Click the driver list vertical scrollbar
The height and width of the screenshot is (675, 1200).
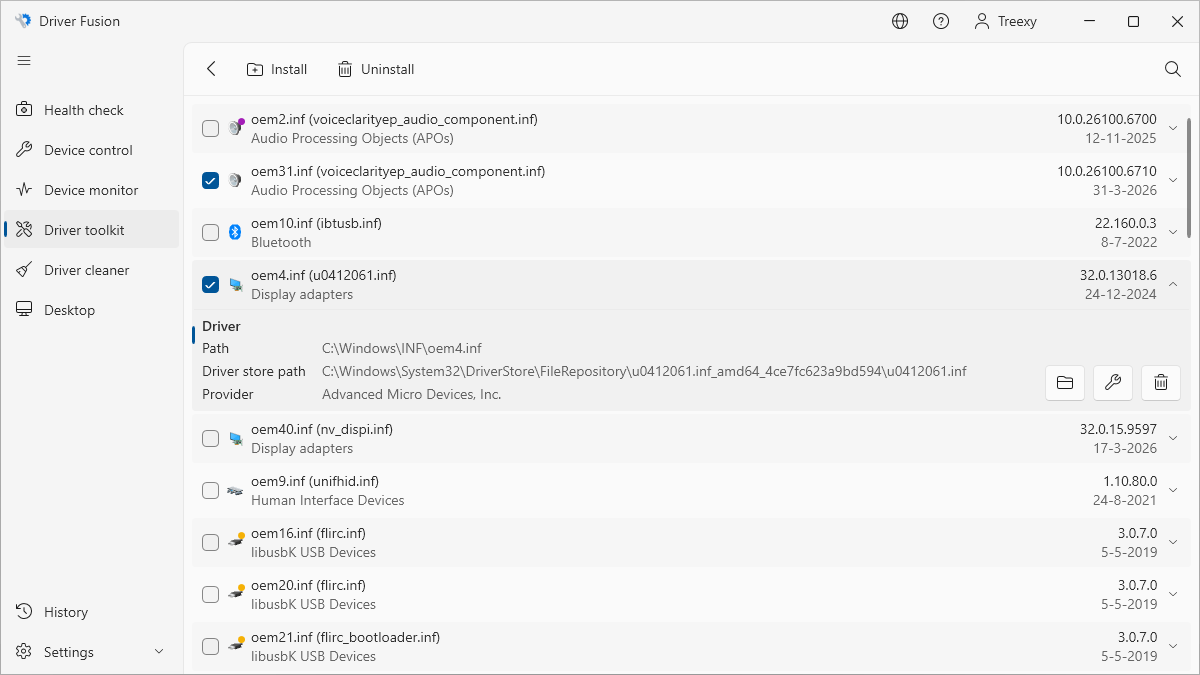(x=1188, y=178)
